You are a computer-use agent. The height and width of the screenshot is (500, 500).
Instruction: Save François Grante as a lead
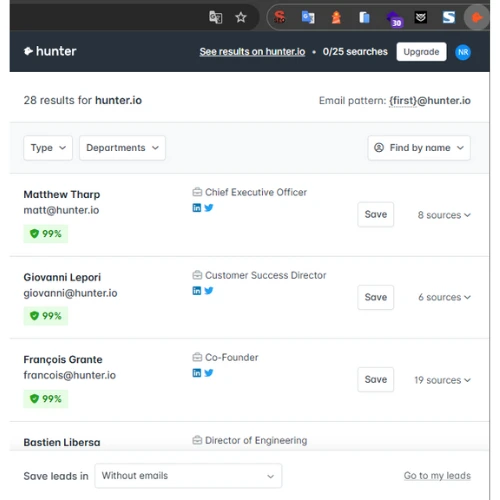(x=376, y=380)
